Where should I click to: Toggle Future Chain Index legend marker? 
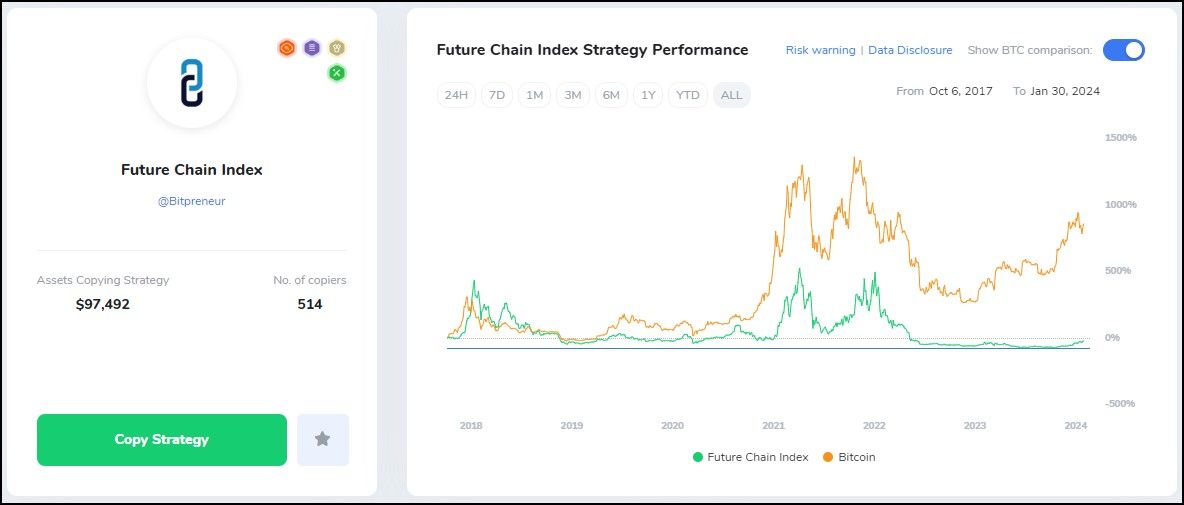698,457
